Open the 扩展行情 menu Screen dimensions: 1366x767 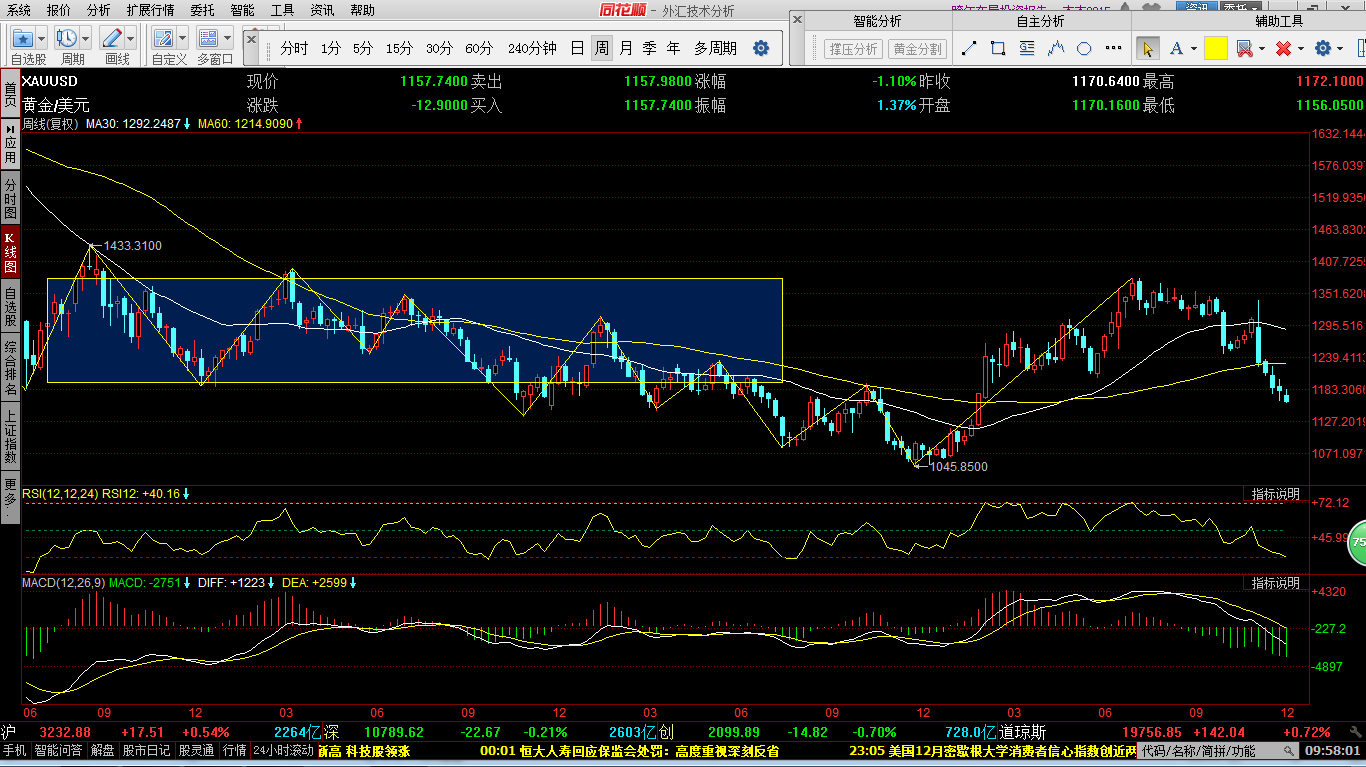pyautogui.click(x=150, y=10)
